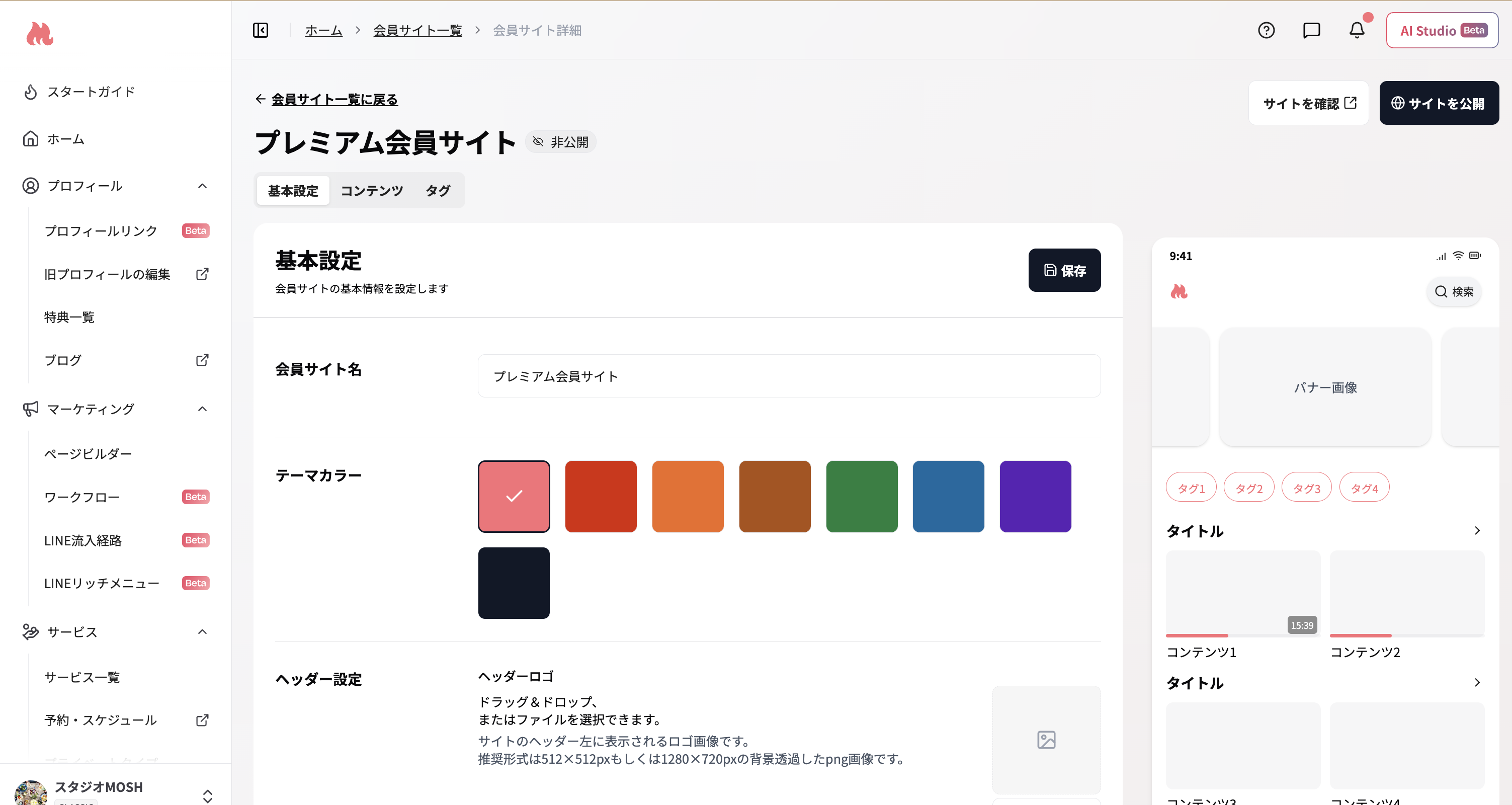Click the 非公開 hidden-eye status badge
The image size is (1512, 805).
point(560,141)
